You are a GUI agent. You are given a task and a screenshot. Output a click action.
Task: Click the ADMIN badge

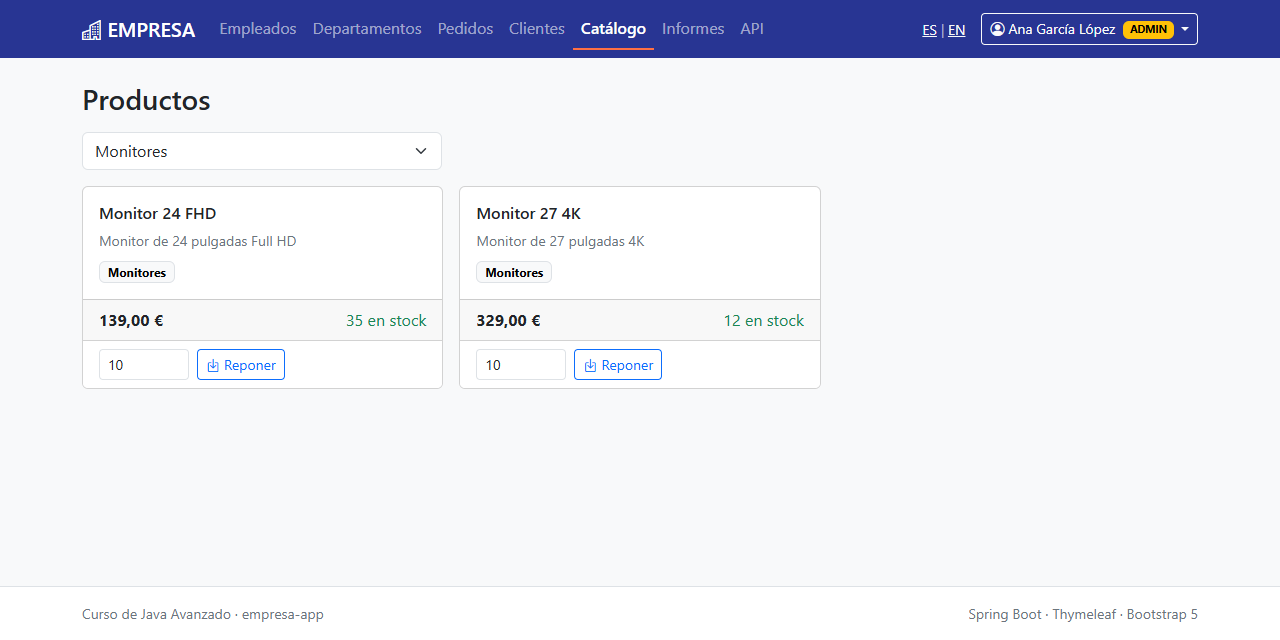click(1148, 29)
